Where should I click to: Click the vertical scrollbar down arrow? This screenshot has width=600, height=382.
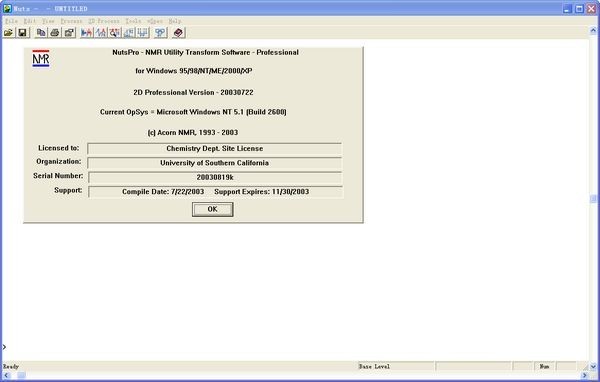[x=593, y=367]
